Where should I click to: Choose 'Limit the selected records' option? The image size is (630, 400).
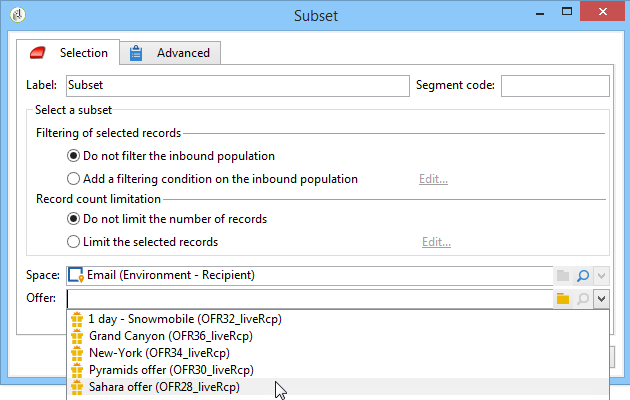73,241
